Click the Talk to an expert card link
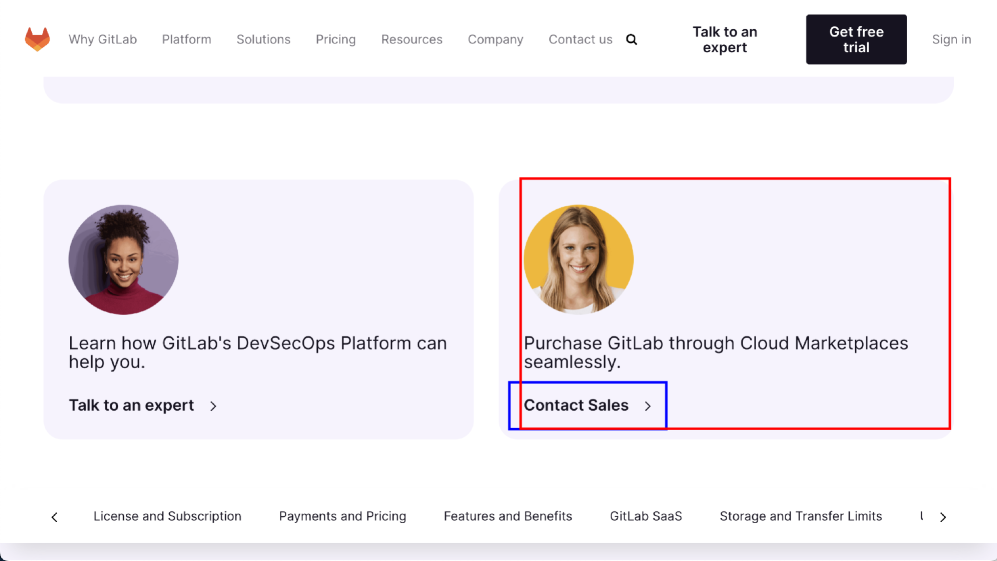 pyautogui.click(x=131, y=405)
